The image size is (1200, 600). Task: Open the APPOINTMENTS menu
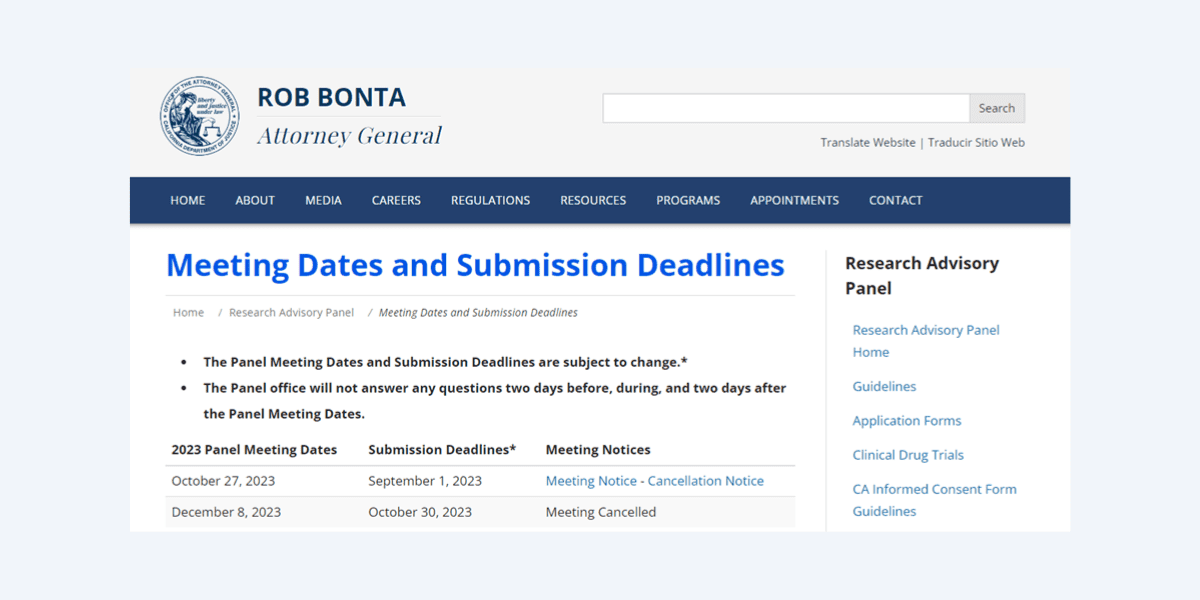click(794, 200)
